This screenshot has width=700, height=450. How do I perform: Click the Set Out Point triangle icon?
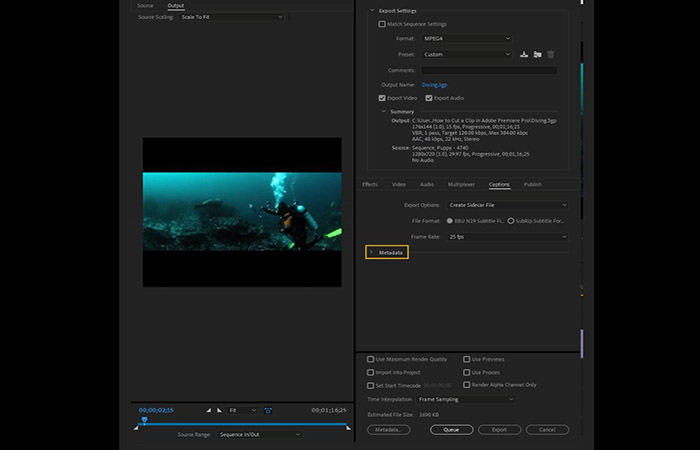tap(219, 410)
